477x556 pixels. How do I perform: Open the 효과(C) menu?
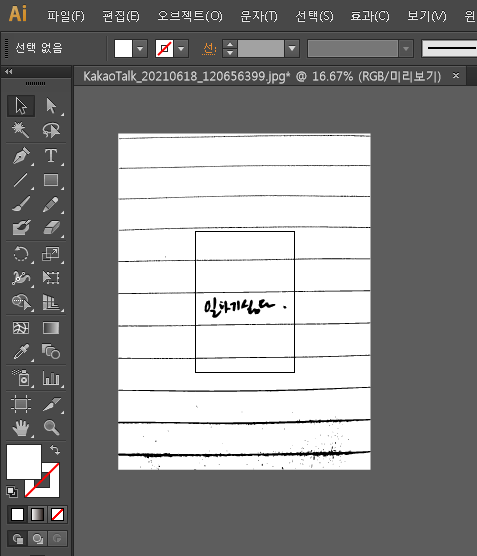(x=370, y=16)
